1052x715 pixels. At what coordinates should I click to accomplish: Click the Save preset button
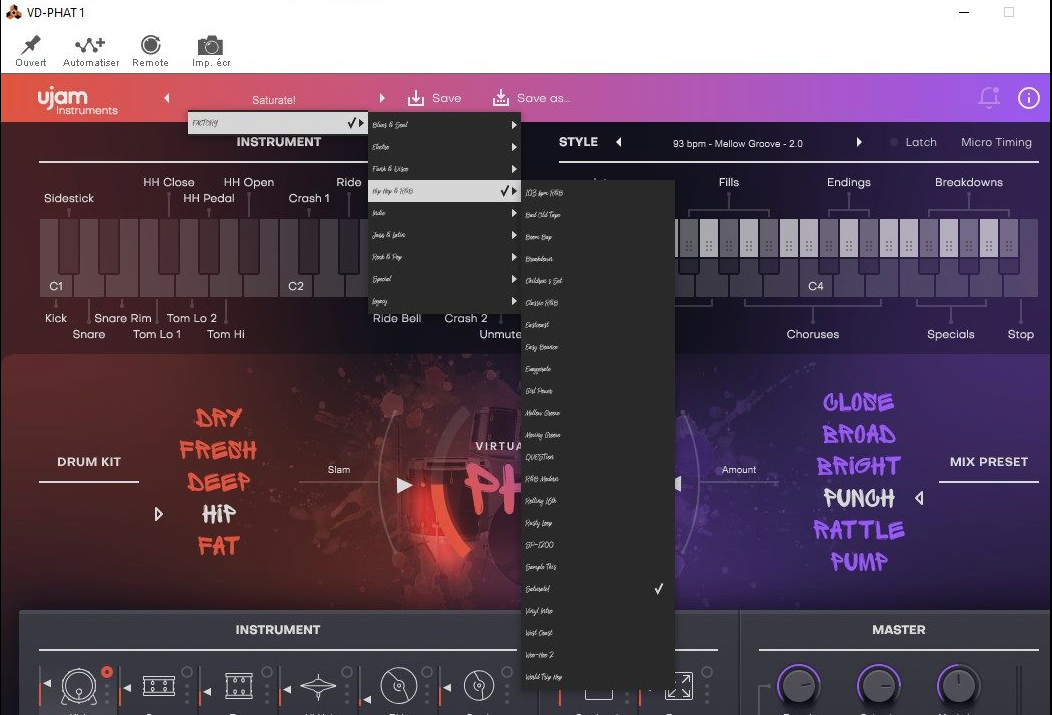click(434, 98)
